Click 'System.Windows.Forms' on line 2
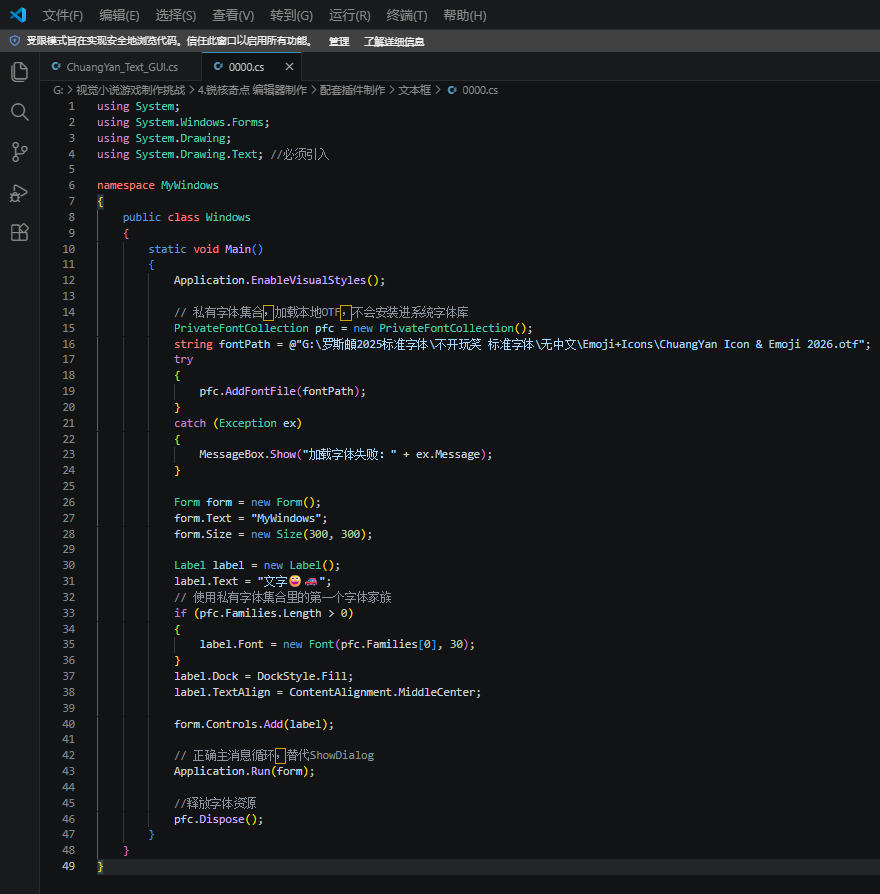Viewport: 880px width, 894px height. 199,122
